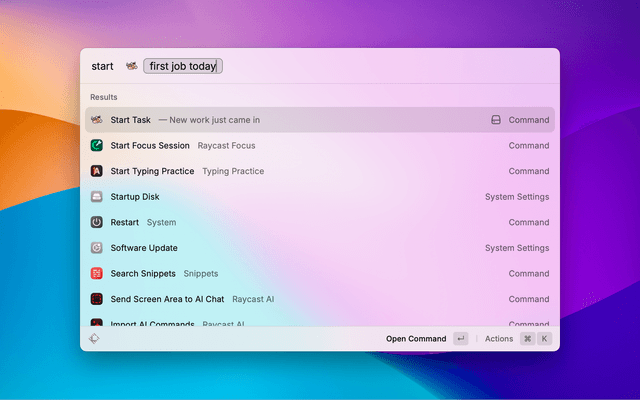Click the 'first job today' argument field

tap(183, 67)
